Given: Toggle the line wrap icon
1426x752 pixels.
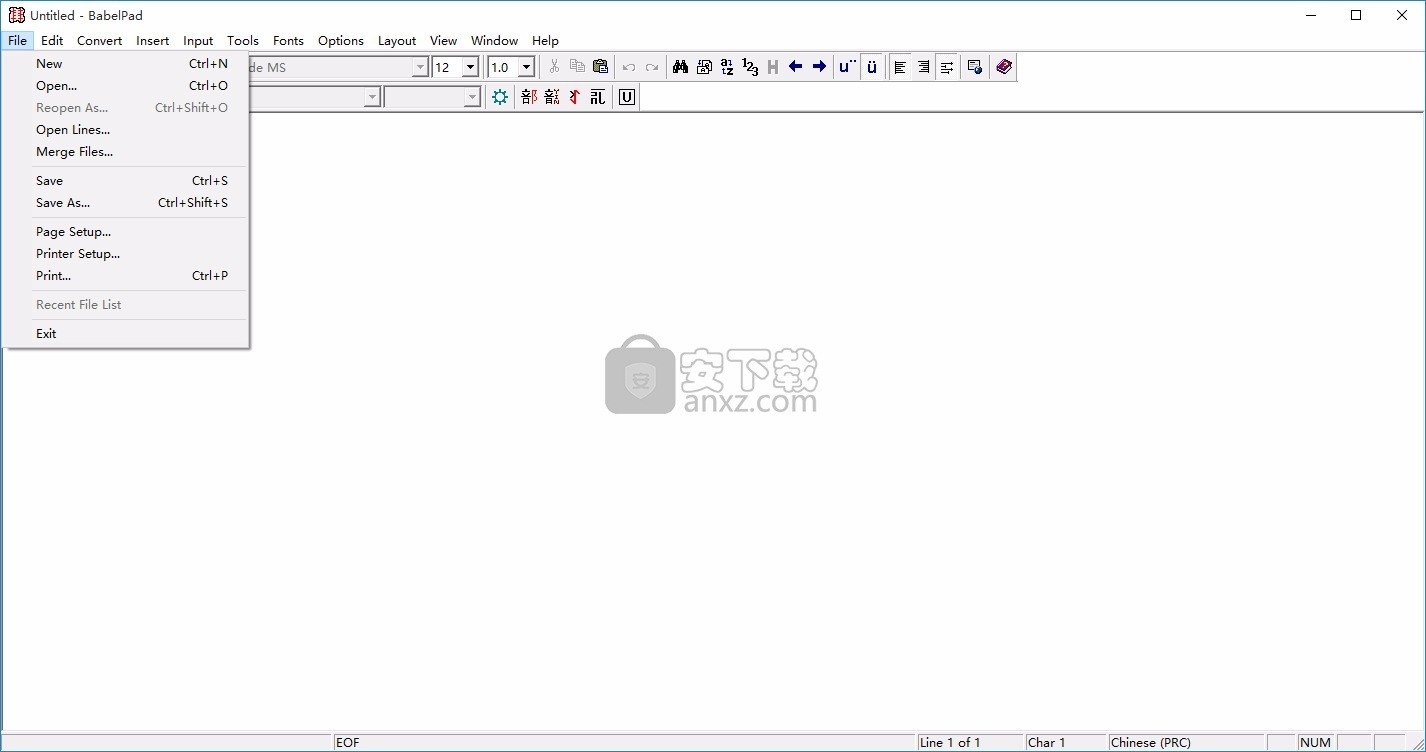Looking at the screenshot, I should [946, 67].
